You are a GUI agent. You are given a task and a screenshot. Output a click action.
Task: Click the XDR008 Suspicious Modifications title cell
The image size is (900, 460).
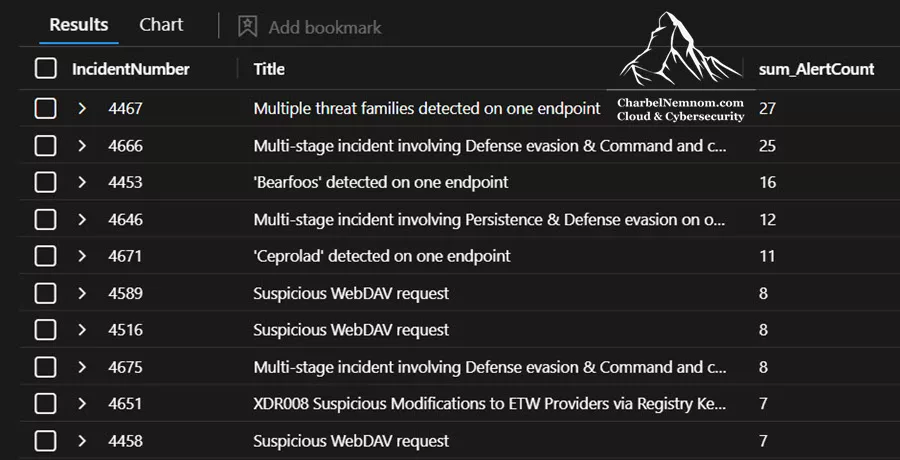(490, 404)
